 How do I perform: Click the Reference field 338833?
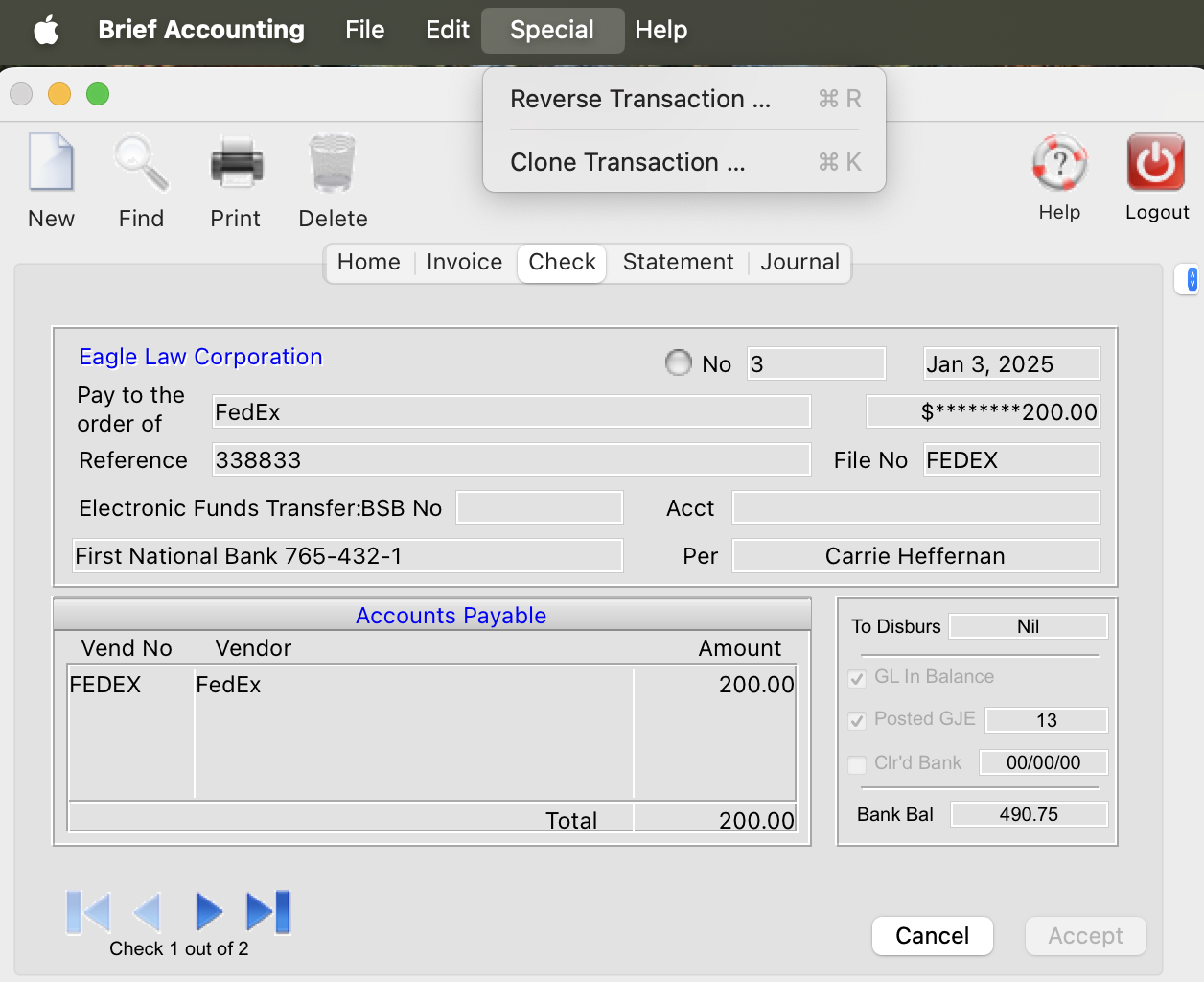[511, 459]
